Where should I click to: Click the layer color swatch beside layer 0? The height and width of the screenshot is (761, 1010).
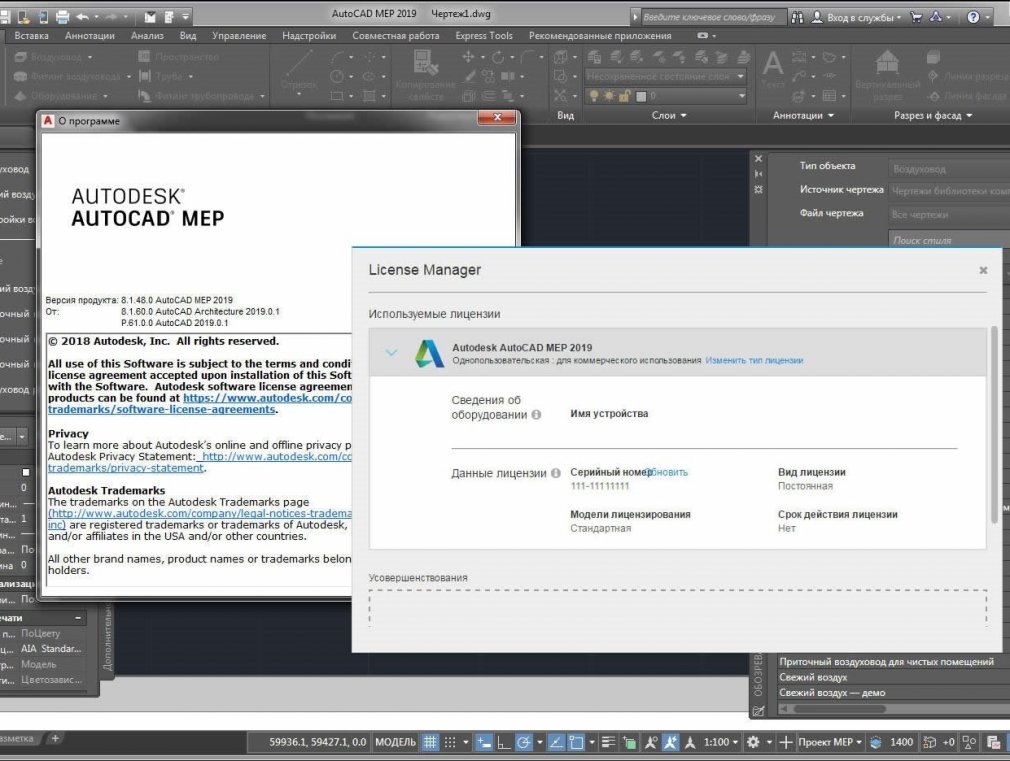[x=641, y=96]
